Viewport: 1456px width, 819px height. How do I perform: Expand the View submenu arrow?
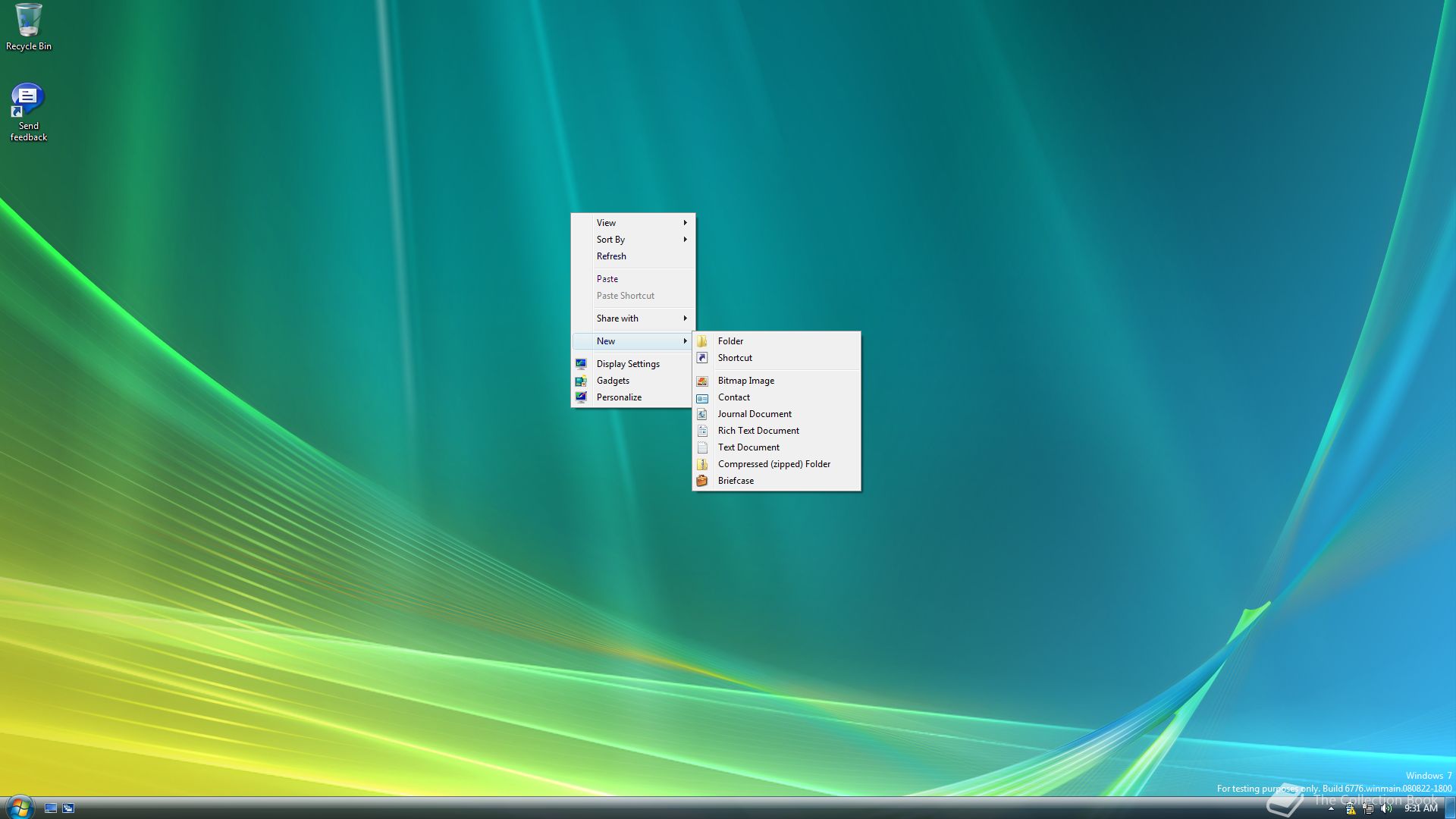point(685,223)
